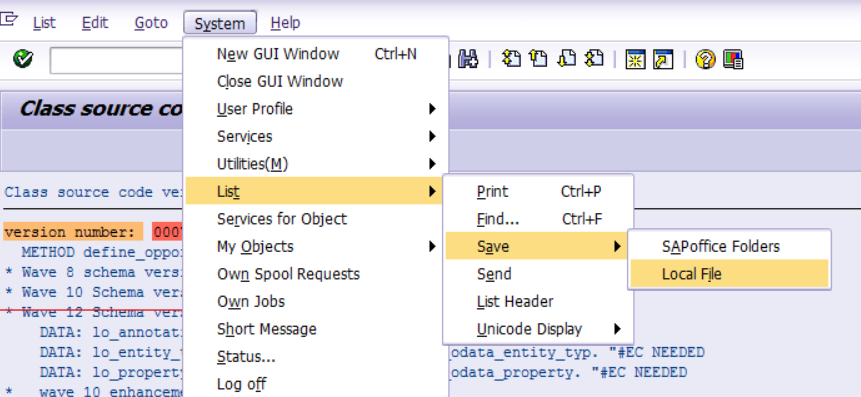The width and height of the screenshot is (861, 397).
Task: Click the menu-bar window icon left of List
Action: (x=9, y=21)
